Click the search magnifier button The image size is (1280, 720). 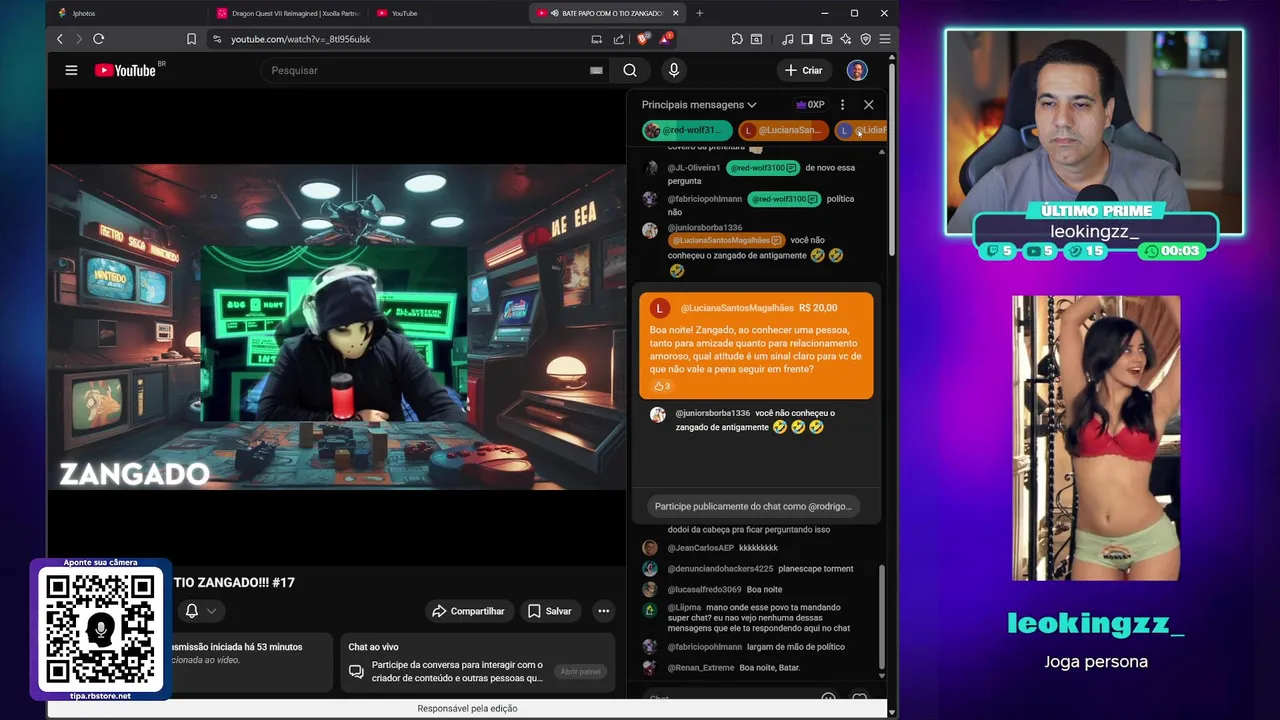click(630, 70)
